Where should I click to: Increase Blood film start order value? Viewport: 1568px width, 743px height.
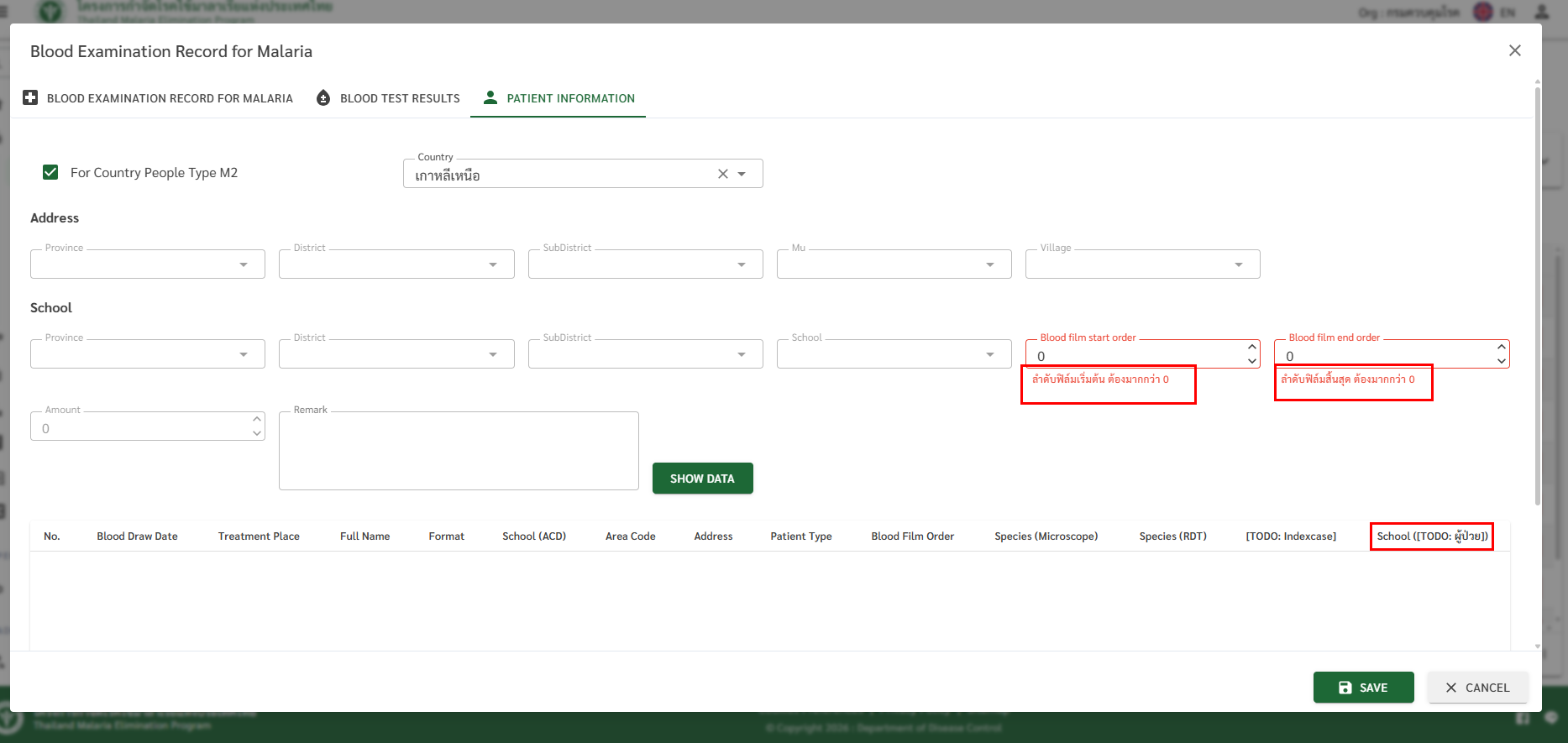pyautogui.click(x=1251, y=347)
